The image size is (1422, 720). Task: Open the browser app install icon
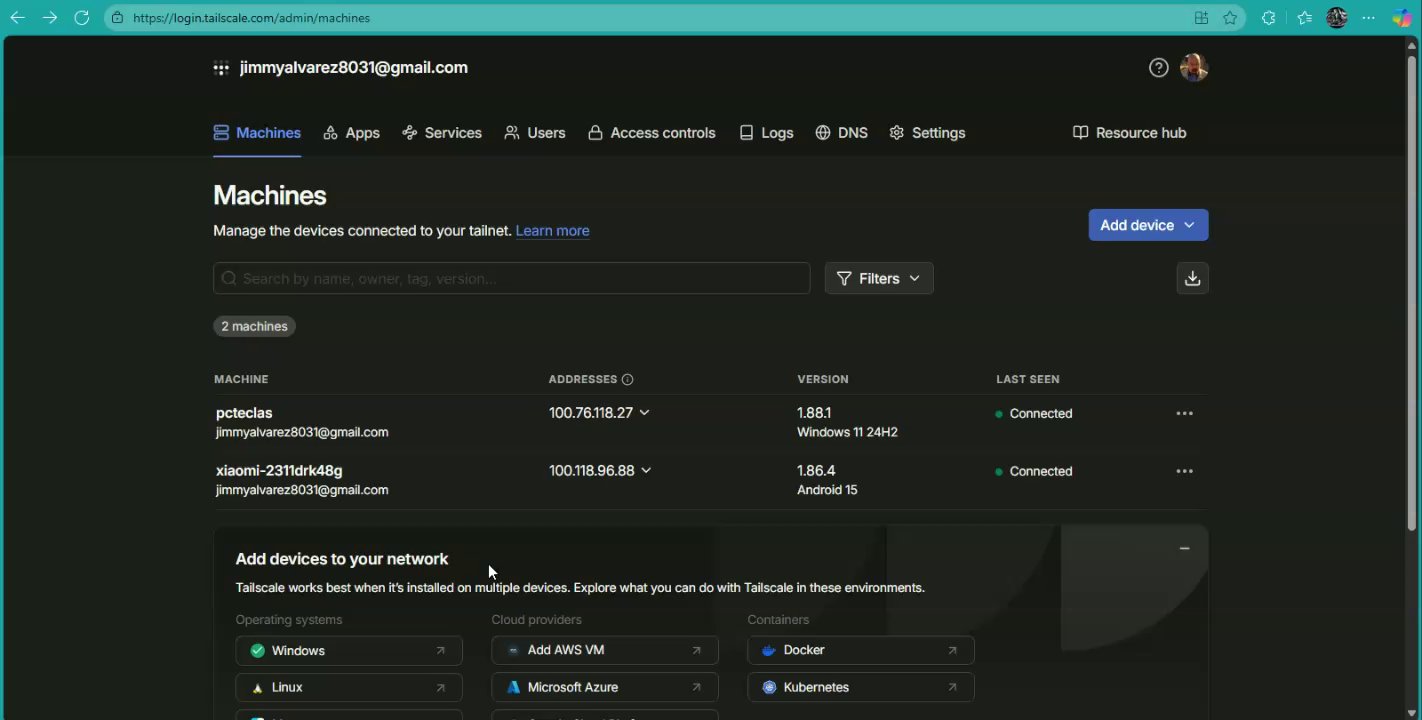click(1201, 18)
